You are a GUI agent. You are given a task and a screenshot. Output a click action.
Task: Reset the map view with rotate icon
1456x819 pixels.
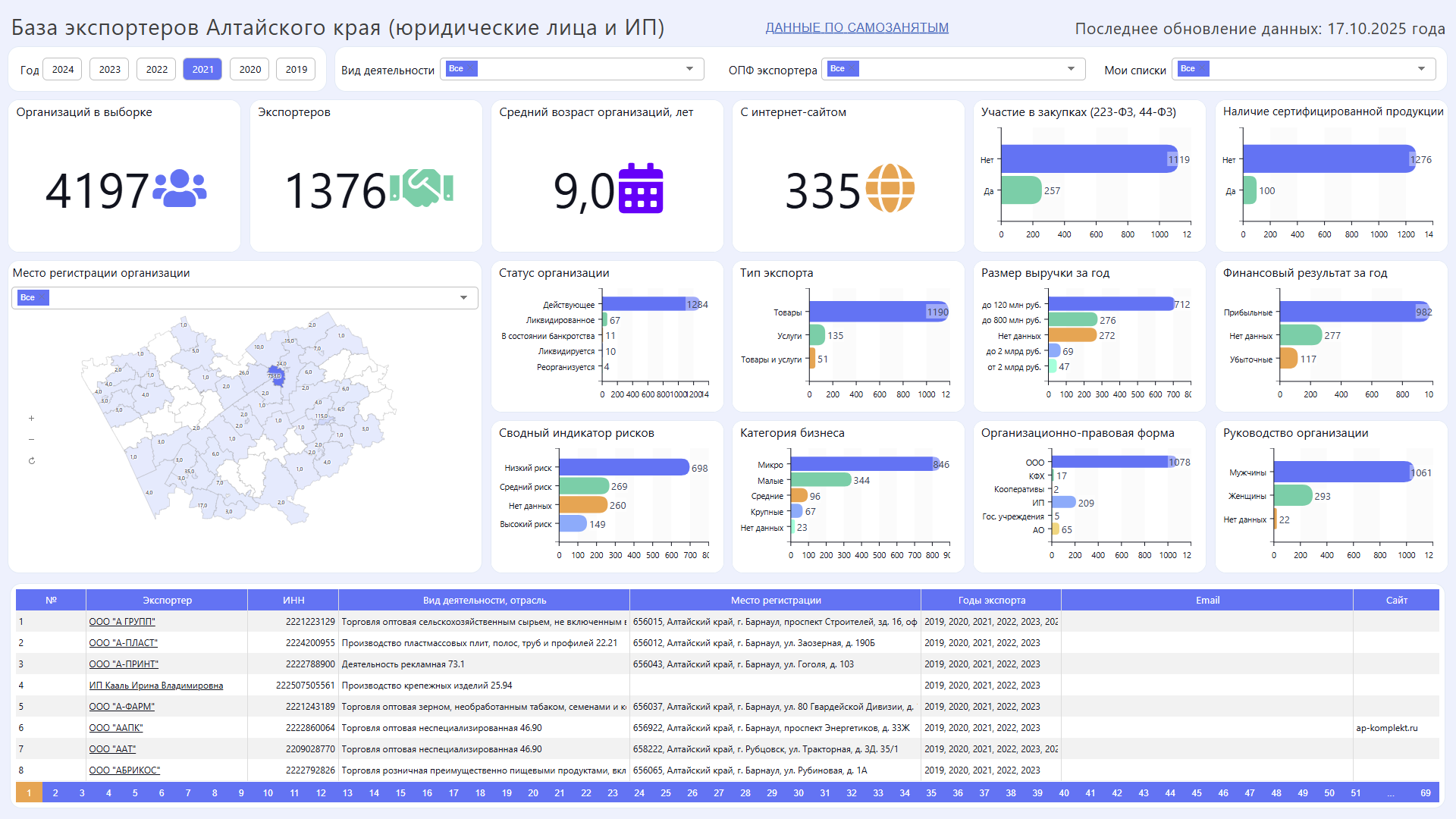(x=31, y=461)
